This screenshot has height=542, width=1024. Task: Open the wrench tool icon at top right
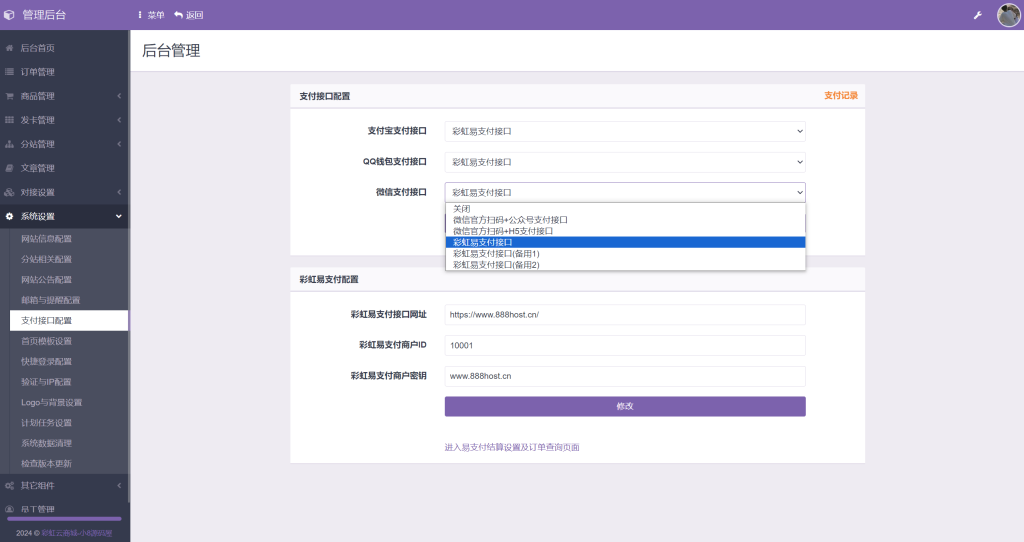click(978, 15)
